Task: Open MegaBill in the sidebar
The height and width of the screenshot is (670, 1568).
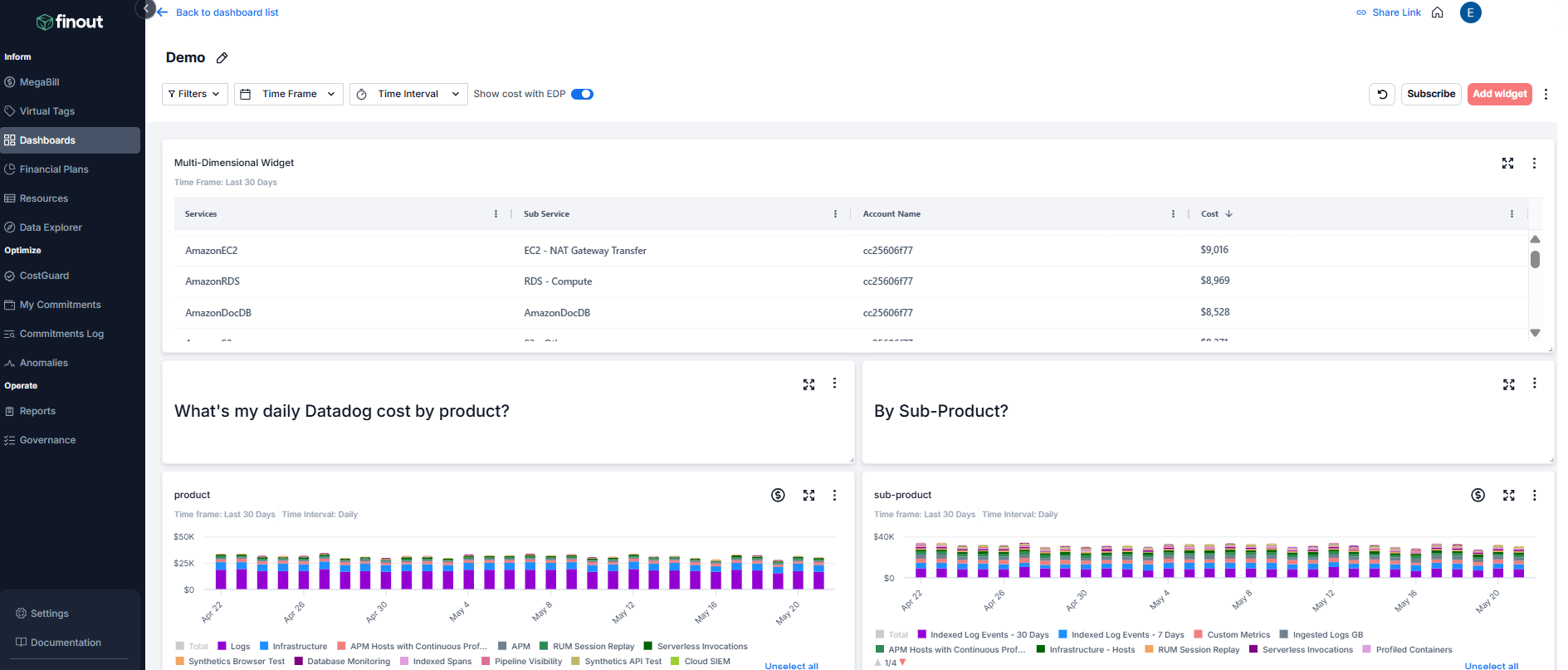Action: [39, 82]
